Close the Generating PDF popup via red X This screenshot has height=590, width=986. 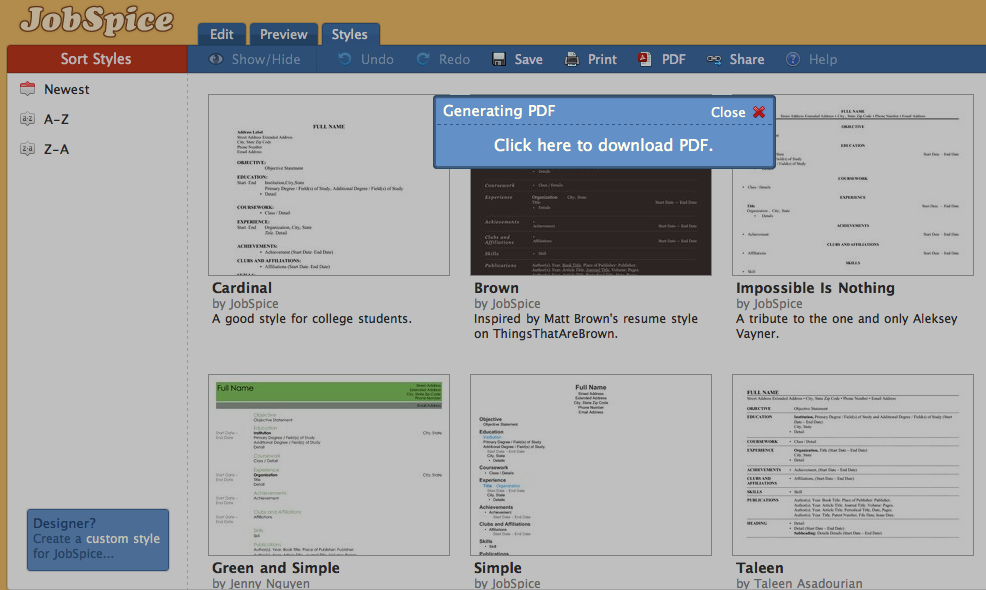759,112
